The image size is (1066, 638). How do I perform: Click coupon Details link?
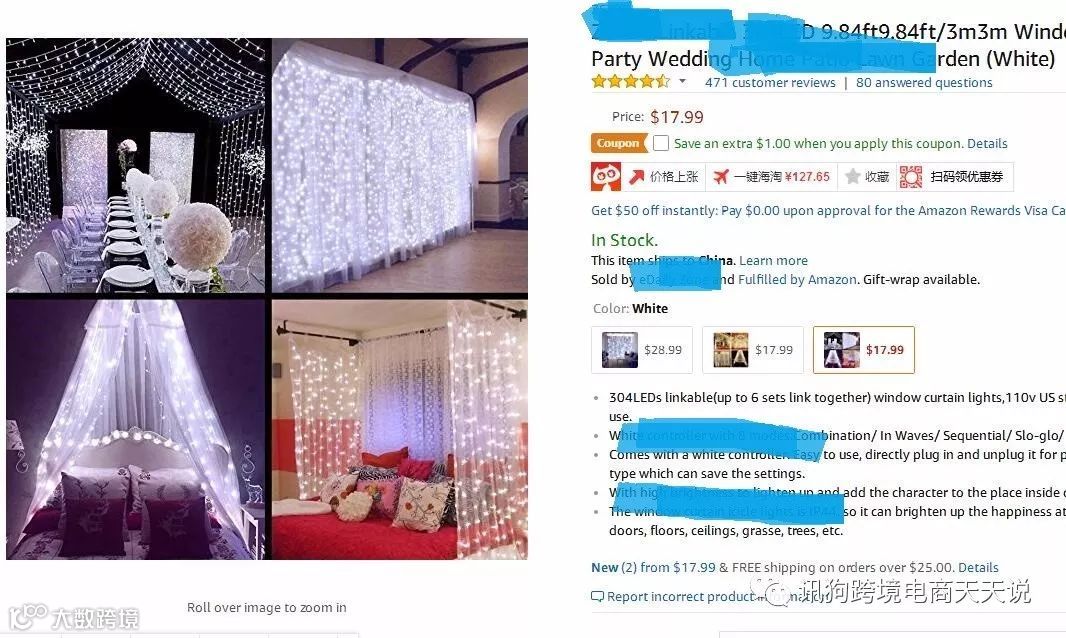987,144
